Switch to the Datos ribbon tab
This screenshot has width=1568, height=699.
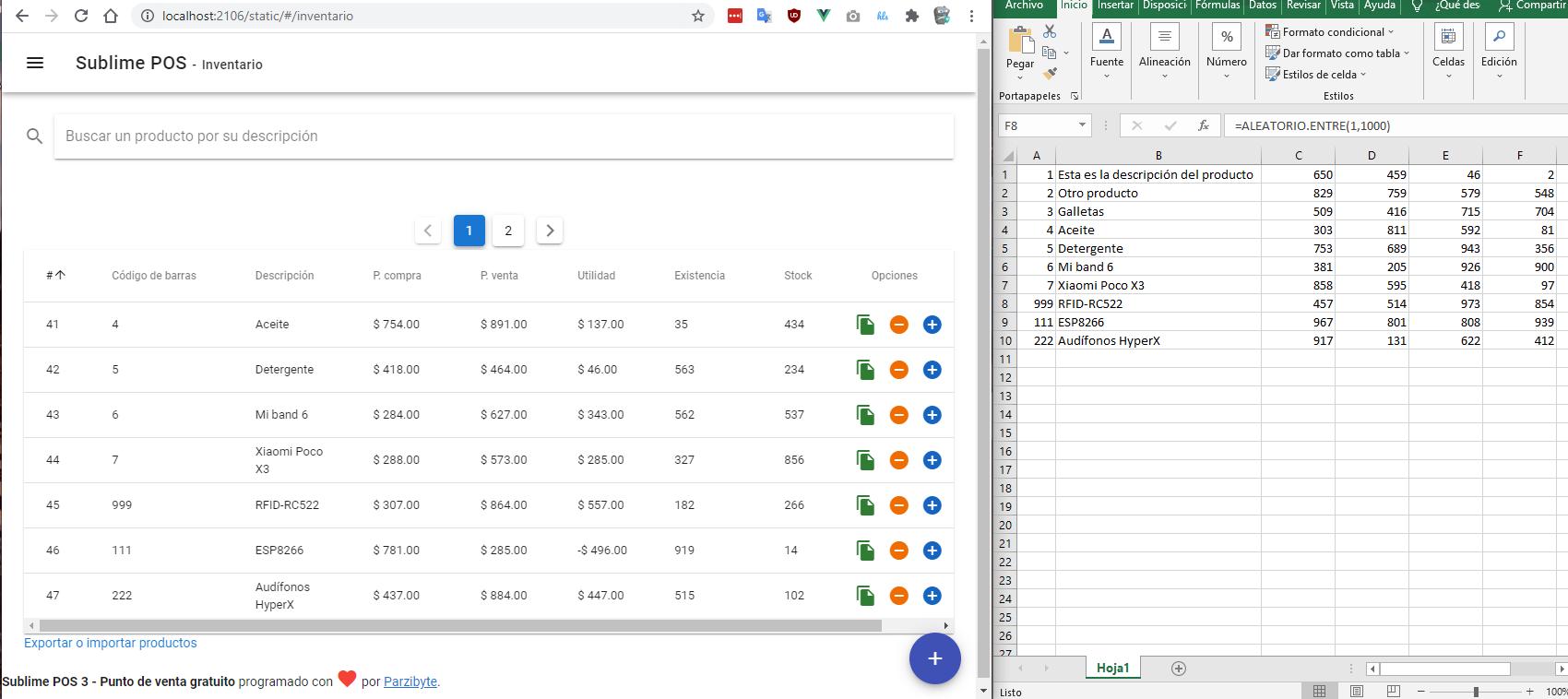click(x=1263, y=6)
